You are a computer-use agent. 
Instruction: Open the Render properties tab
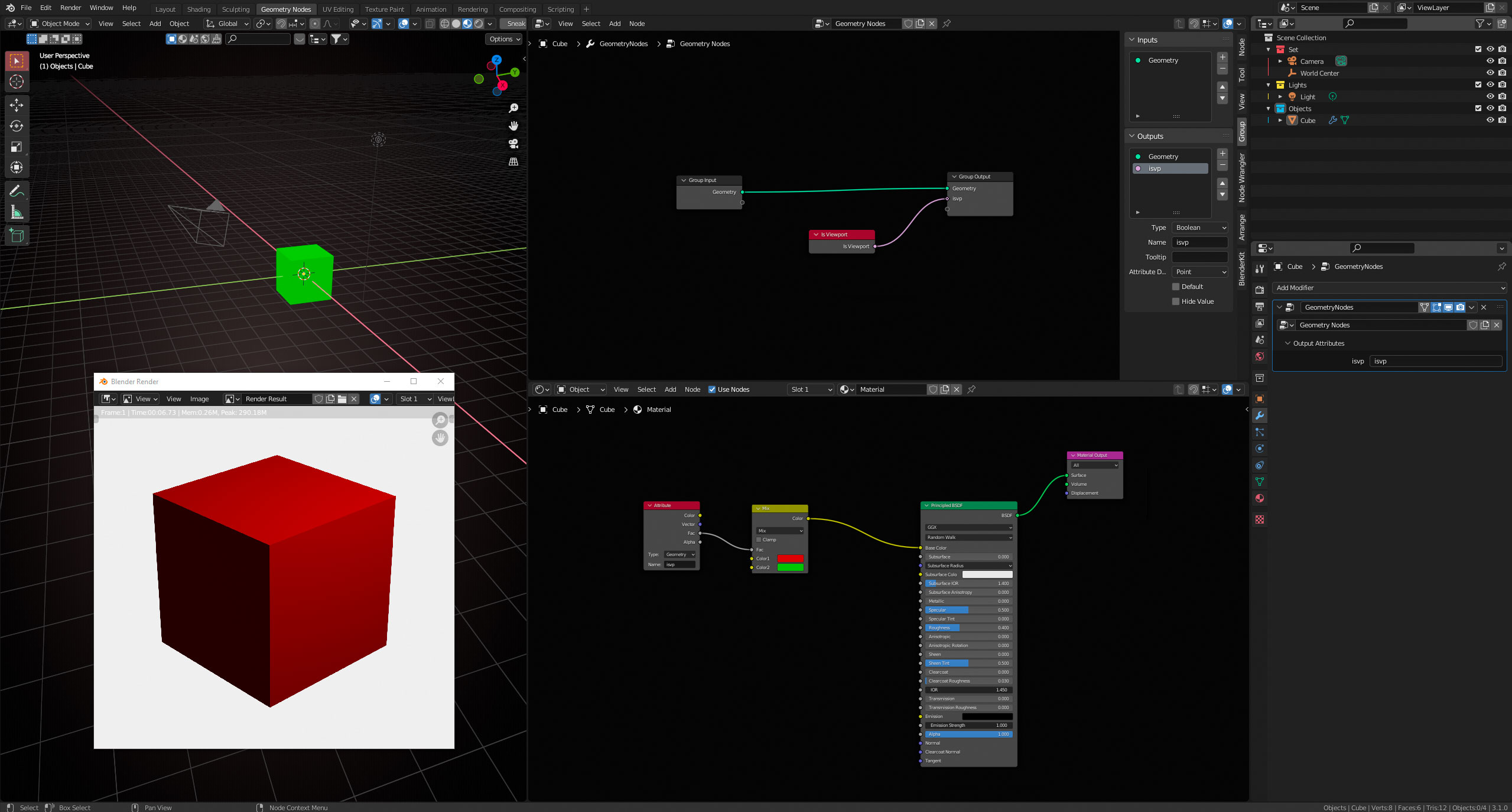tap(1260, 290)
